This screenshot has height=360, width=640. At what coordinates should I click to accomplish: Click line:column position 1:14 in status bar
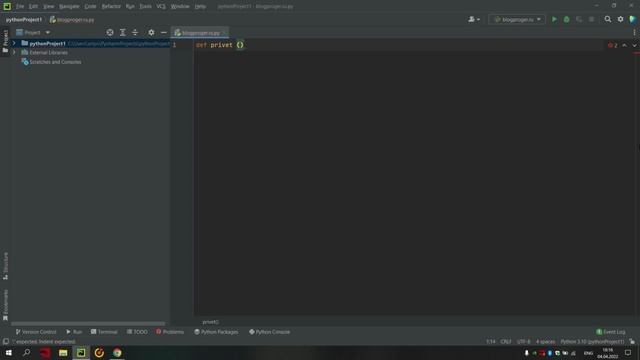[491, 342]
